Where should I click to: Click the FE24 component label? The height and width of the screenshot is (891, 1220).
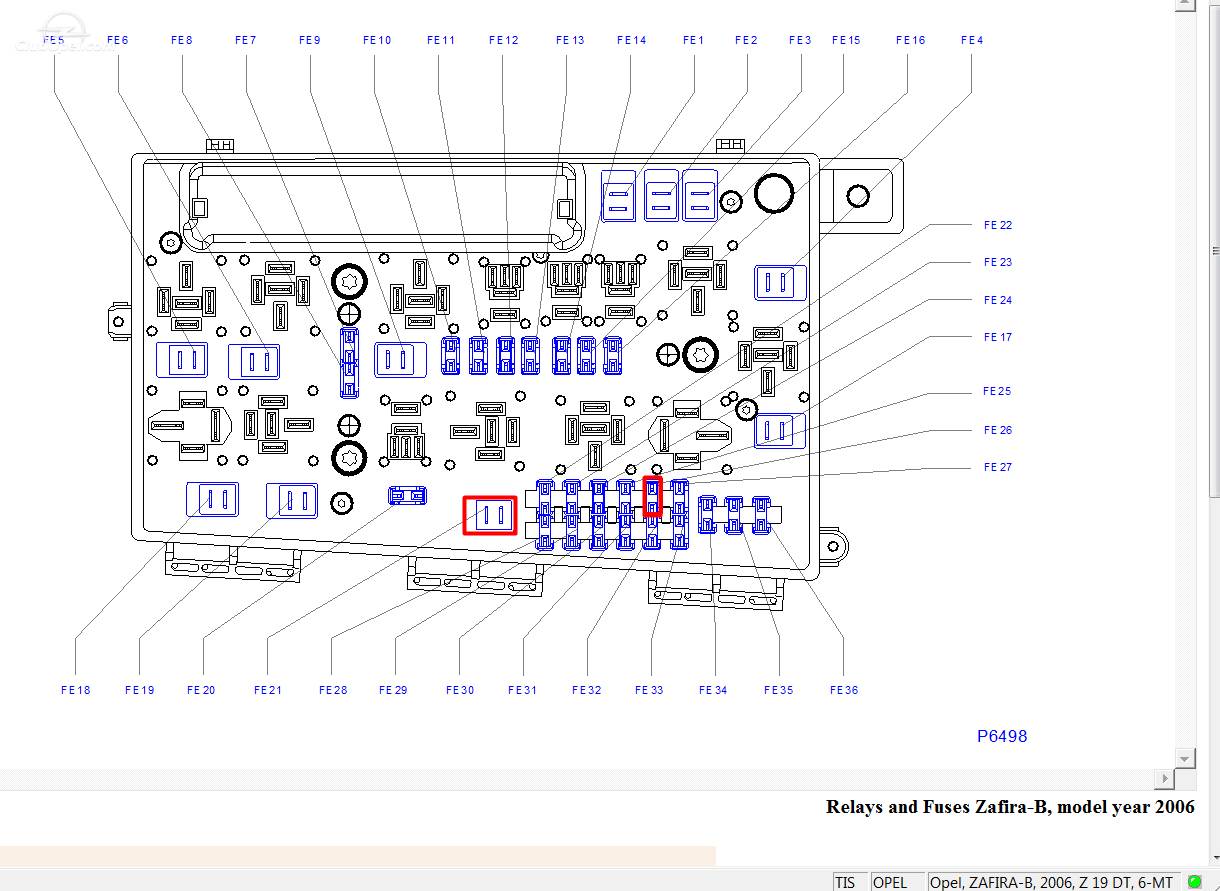pyautogui.click(x=998, y=300)
